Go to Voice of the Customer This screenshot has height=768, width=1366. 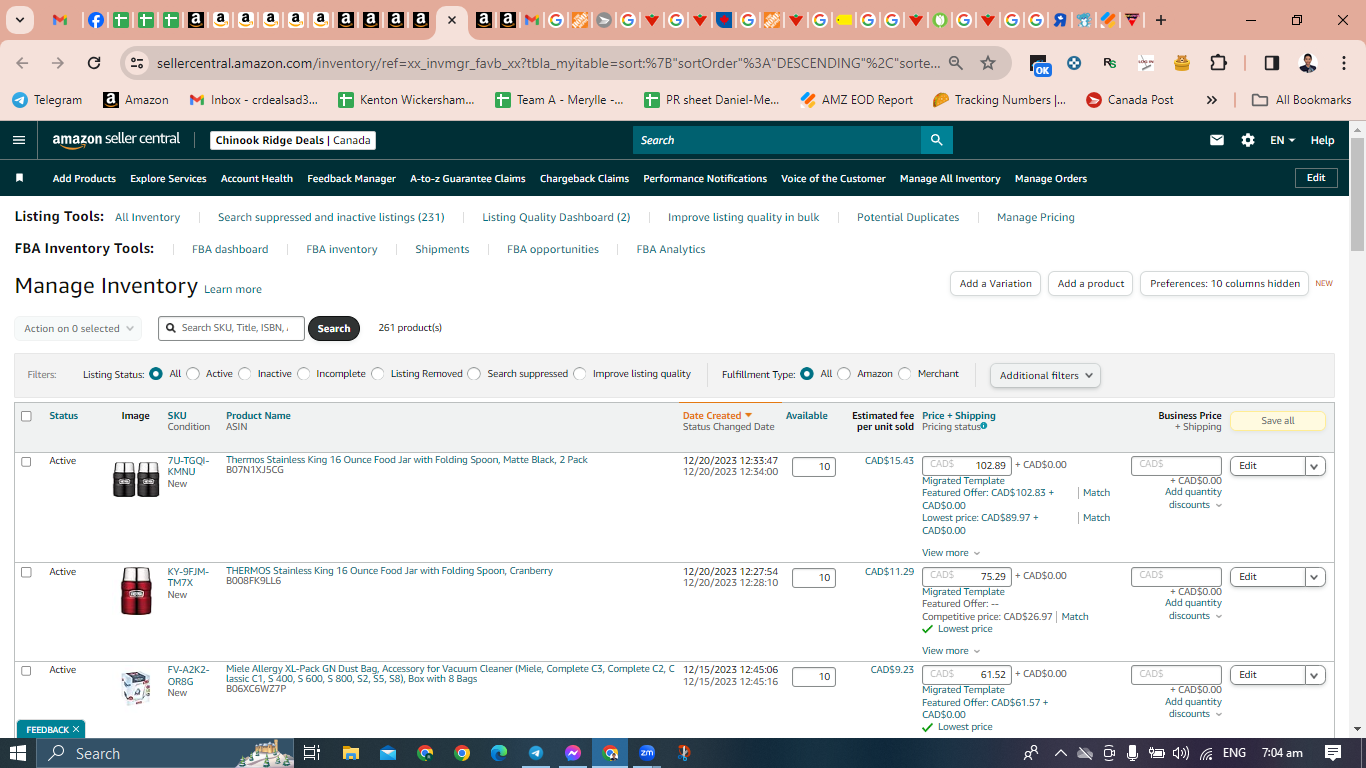833,179
